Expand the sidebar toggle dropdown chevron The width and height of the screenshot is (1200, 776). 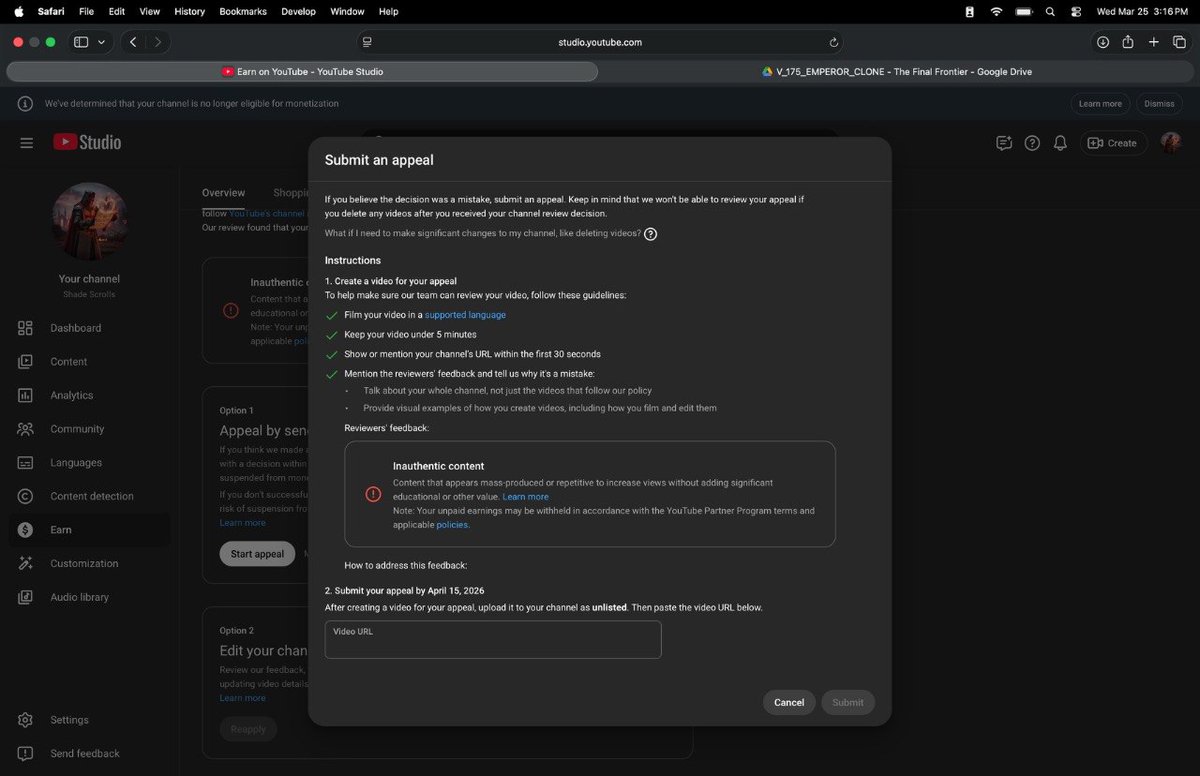coord(101,42)
